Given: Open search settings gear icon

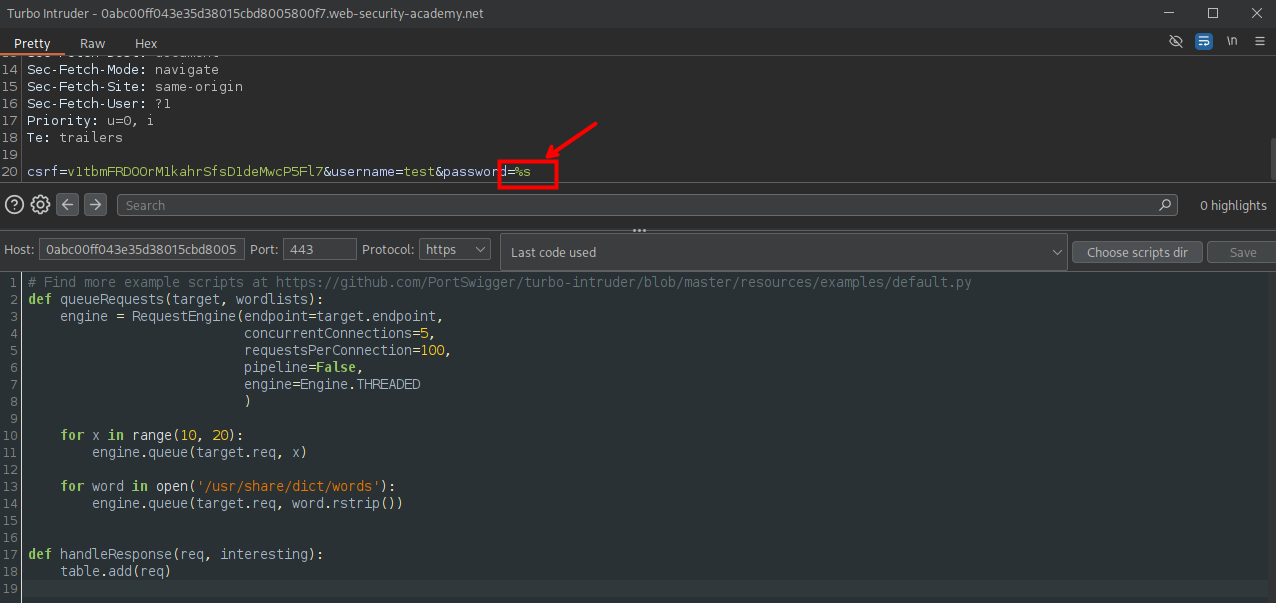Looking at the screenshot, I should [x=40, y=205].
